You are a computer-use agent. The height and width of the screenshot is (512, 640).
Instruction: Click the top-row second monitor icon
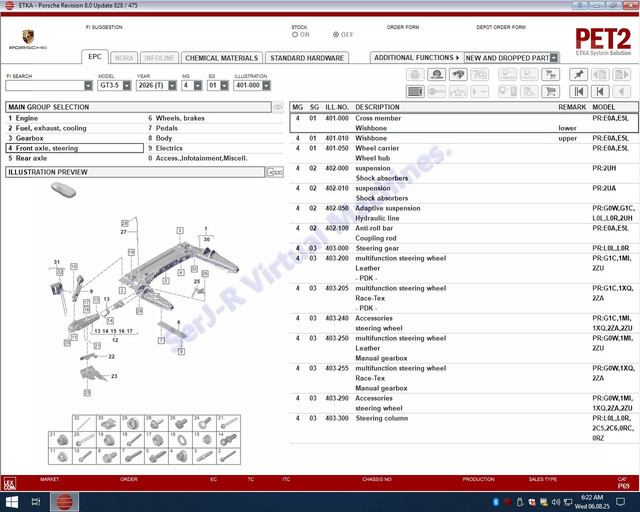529,75
